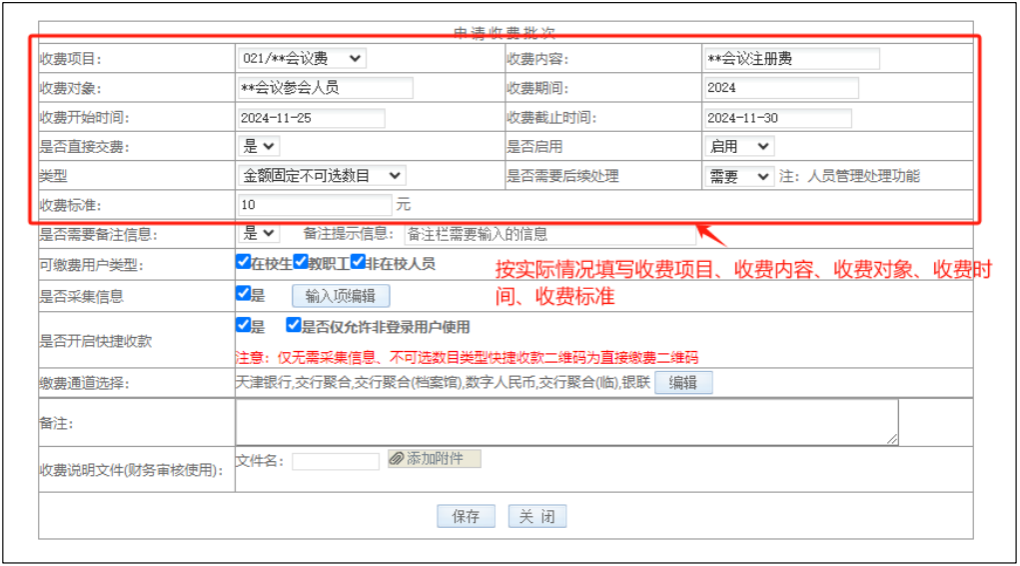This screenshot has width=1020, height=566.
Task: Click the 保存 button
Action: click(466, 516)
